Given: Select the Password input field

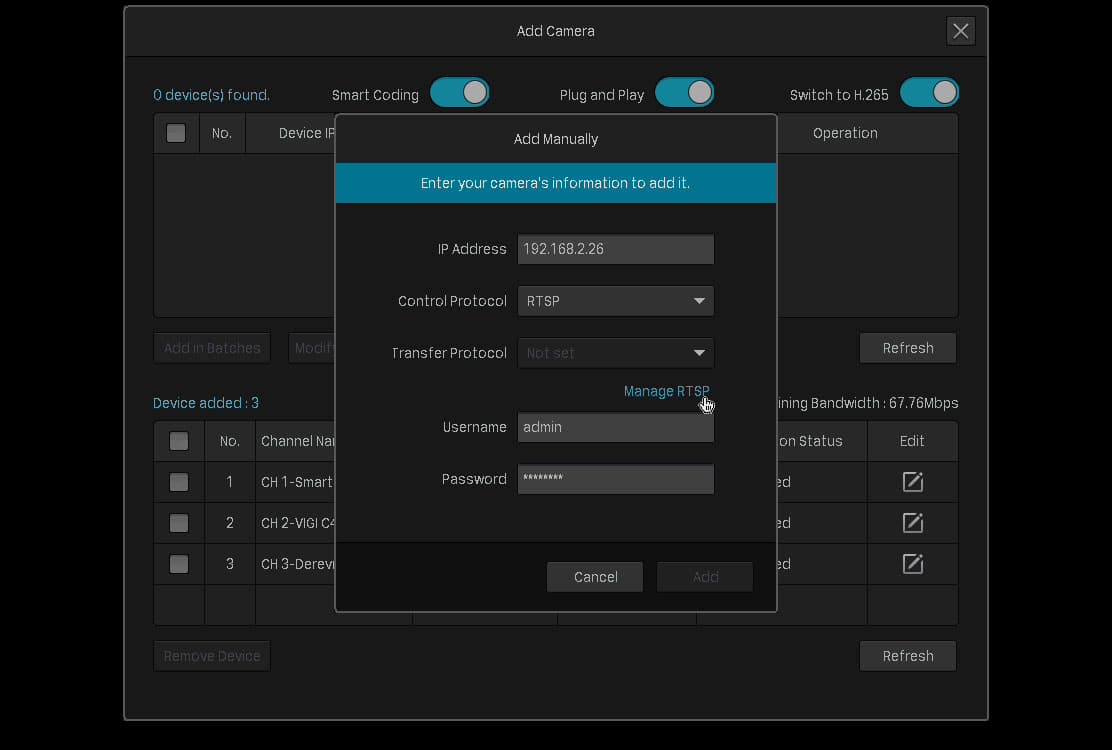Looking at the screenshot, I should (x=616, y=479).
